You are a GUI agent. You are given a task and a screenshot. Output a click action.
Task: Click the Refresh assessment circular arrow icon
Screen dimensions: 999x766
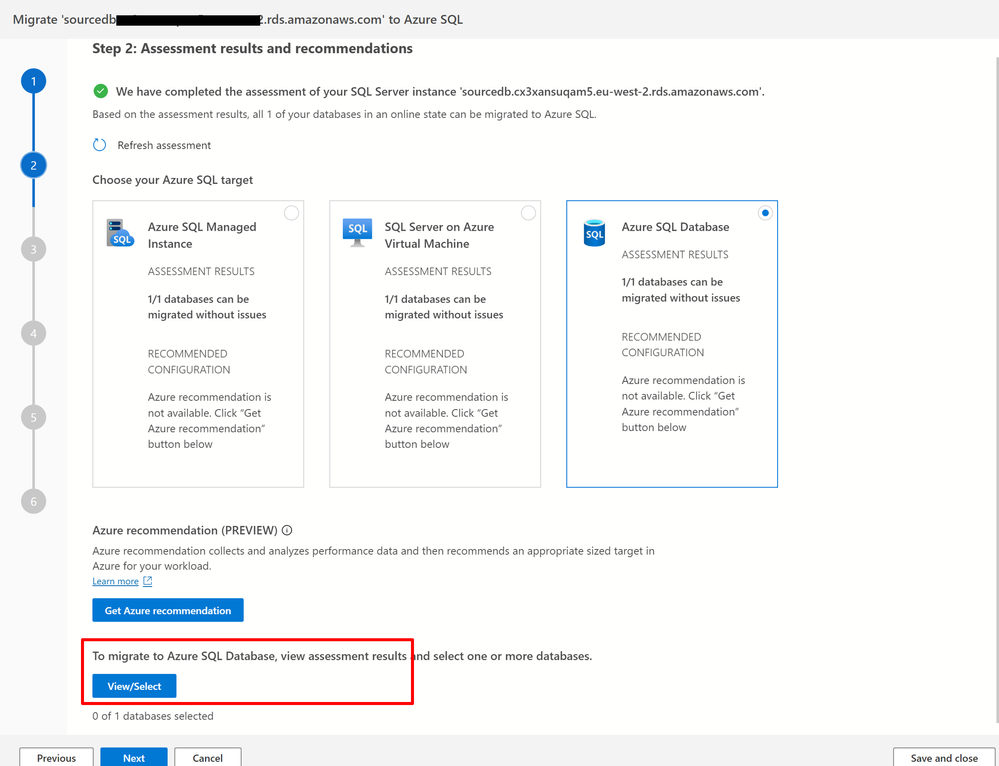pyautogui.click(x=99, y=145)
